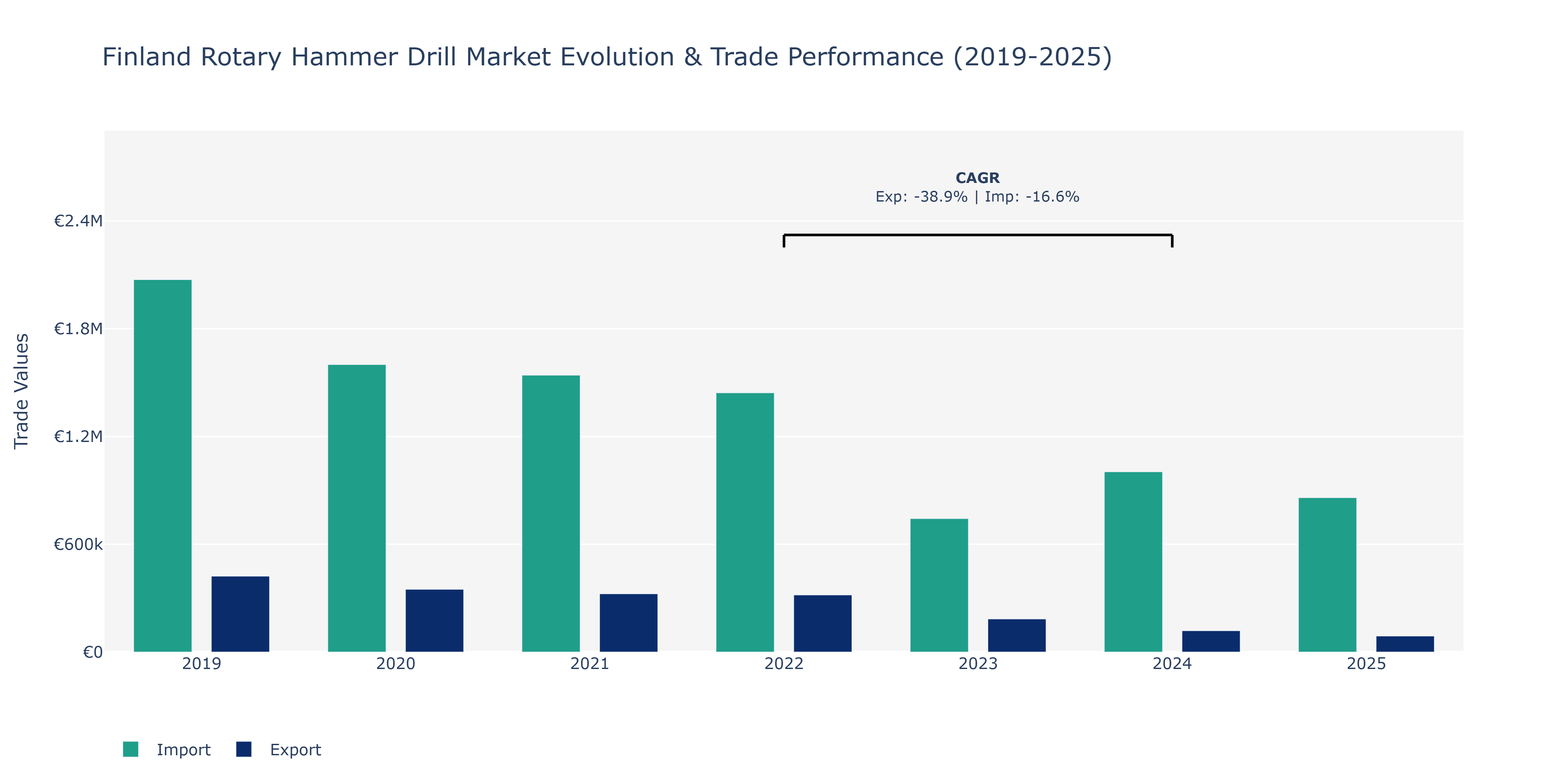
Task: Select the 2025 Import bar
Action: 1328,575
